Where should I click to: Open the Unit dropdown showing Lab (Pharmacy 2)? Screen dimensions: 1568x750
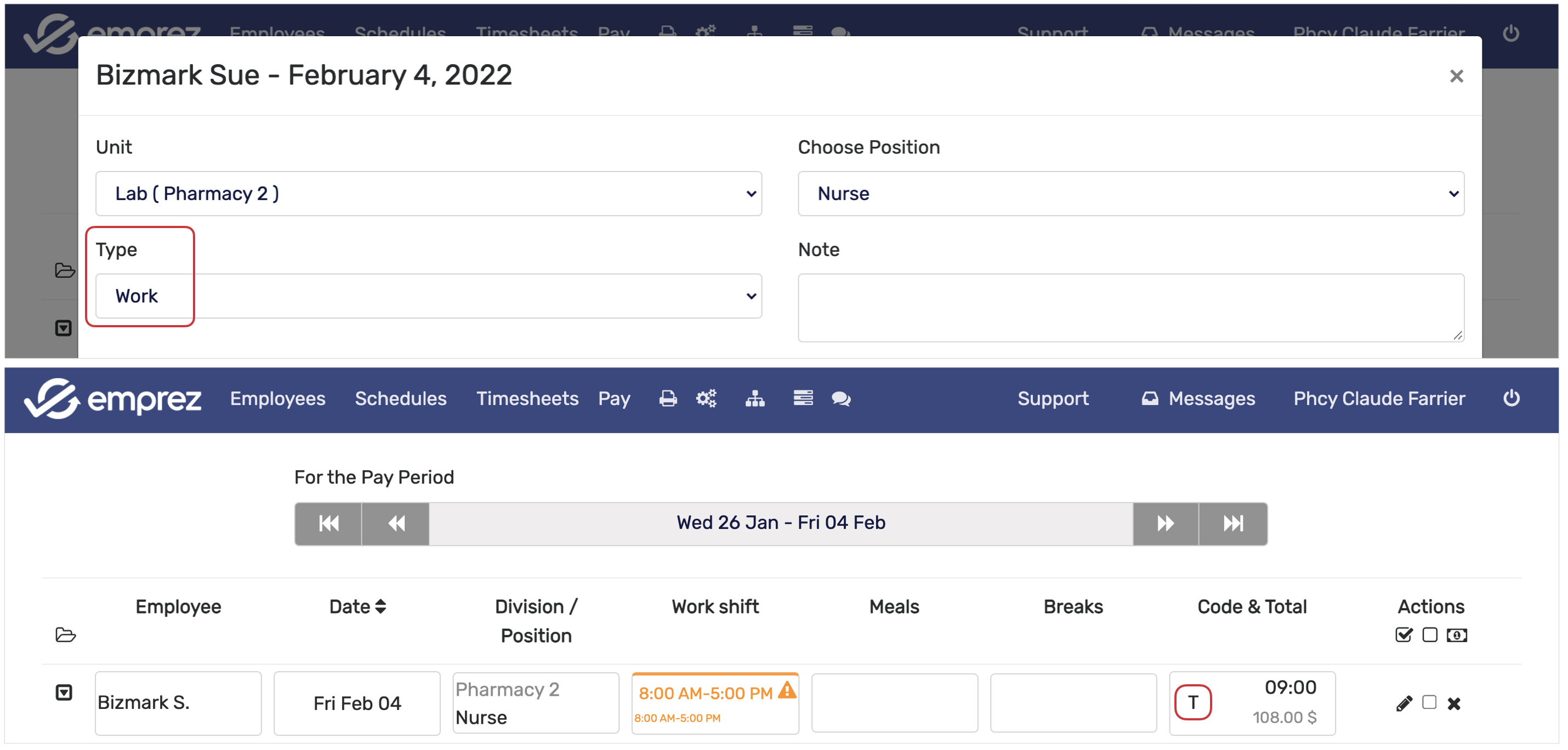point(429,194)
